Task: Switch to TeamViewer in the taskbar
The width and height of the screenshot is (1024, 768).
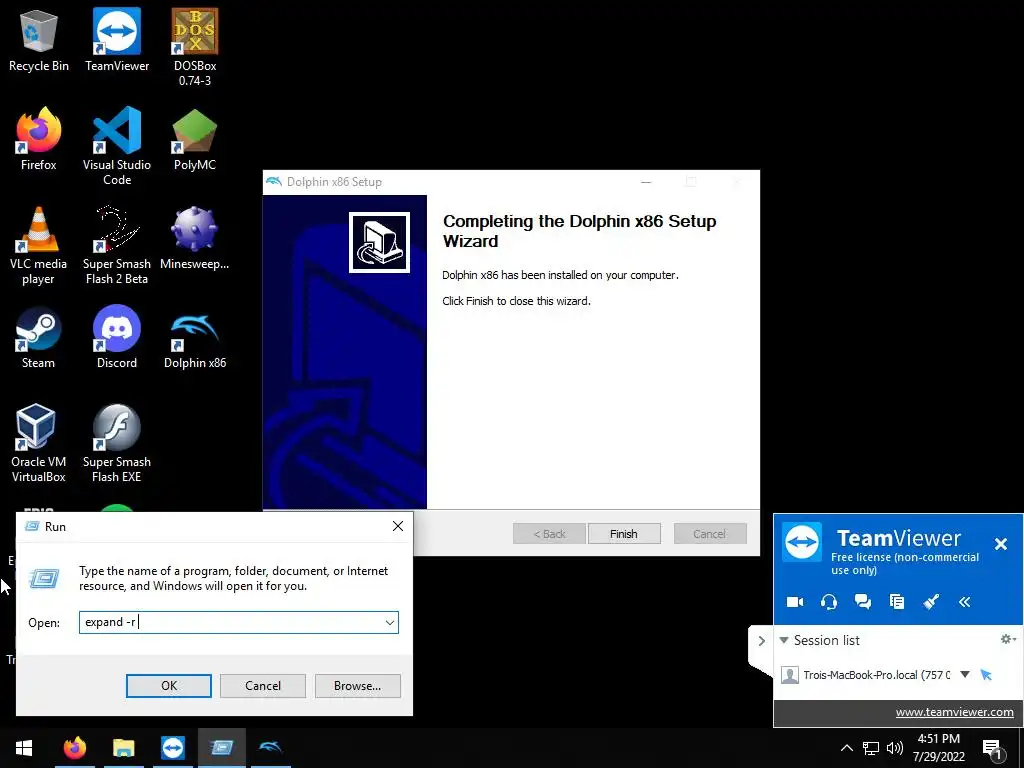Action: point(172,748)
